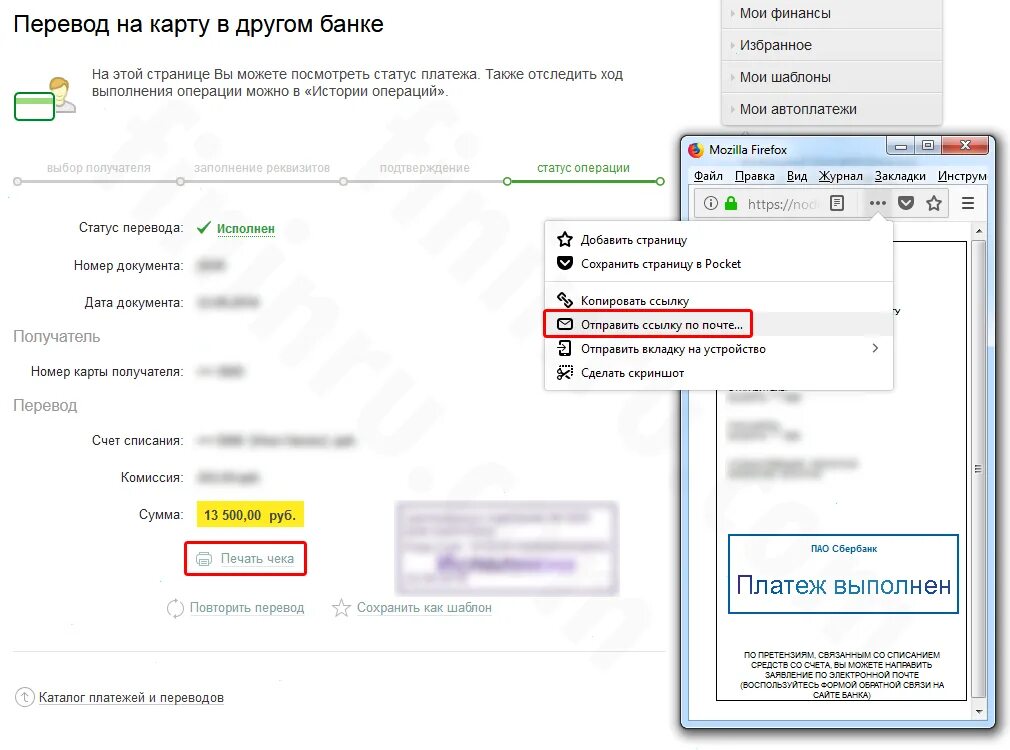Toggle Reader View icon in address bar

837,204
